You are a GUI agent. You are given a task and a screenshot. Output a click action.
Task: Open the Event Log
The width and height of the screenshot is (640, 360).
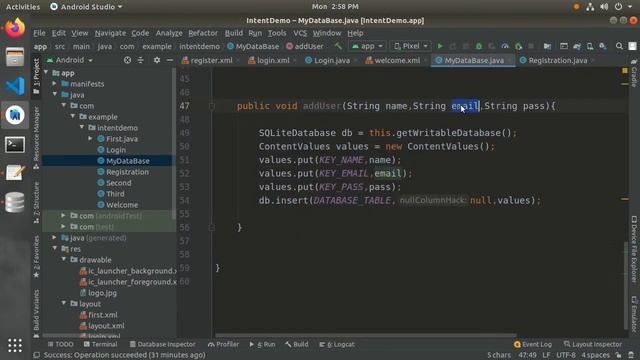(533, 344)
